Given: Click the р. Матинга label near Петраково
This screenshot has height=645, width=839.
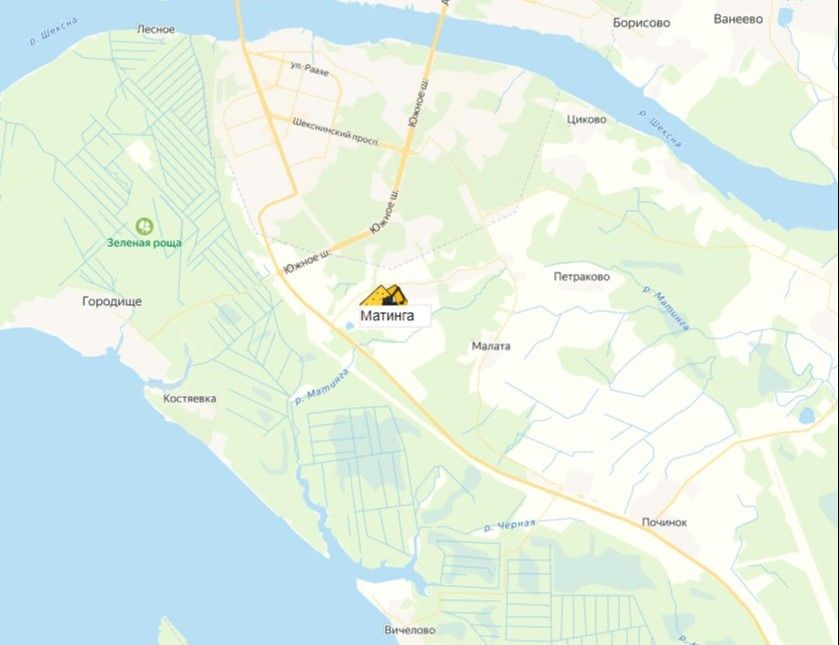Looking at the screenshot, I should (x=666, y=308).
